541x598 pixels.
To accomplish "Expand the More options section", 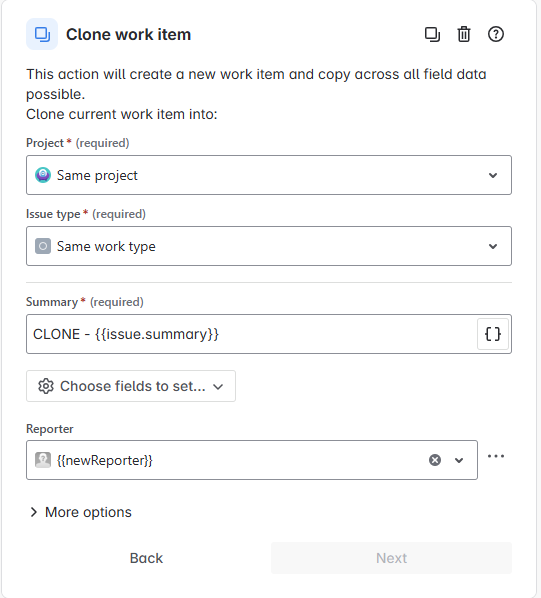I will click(x=80, y=512).
